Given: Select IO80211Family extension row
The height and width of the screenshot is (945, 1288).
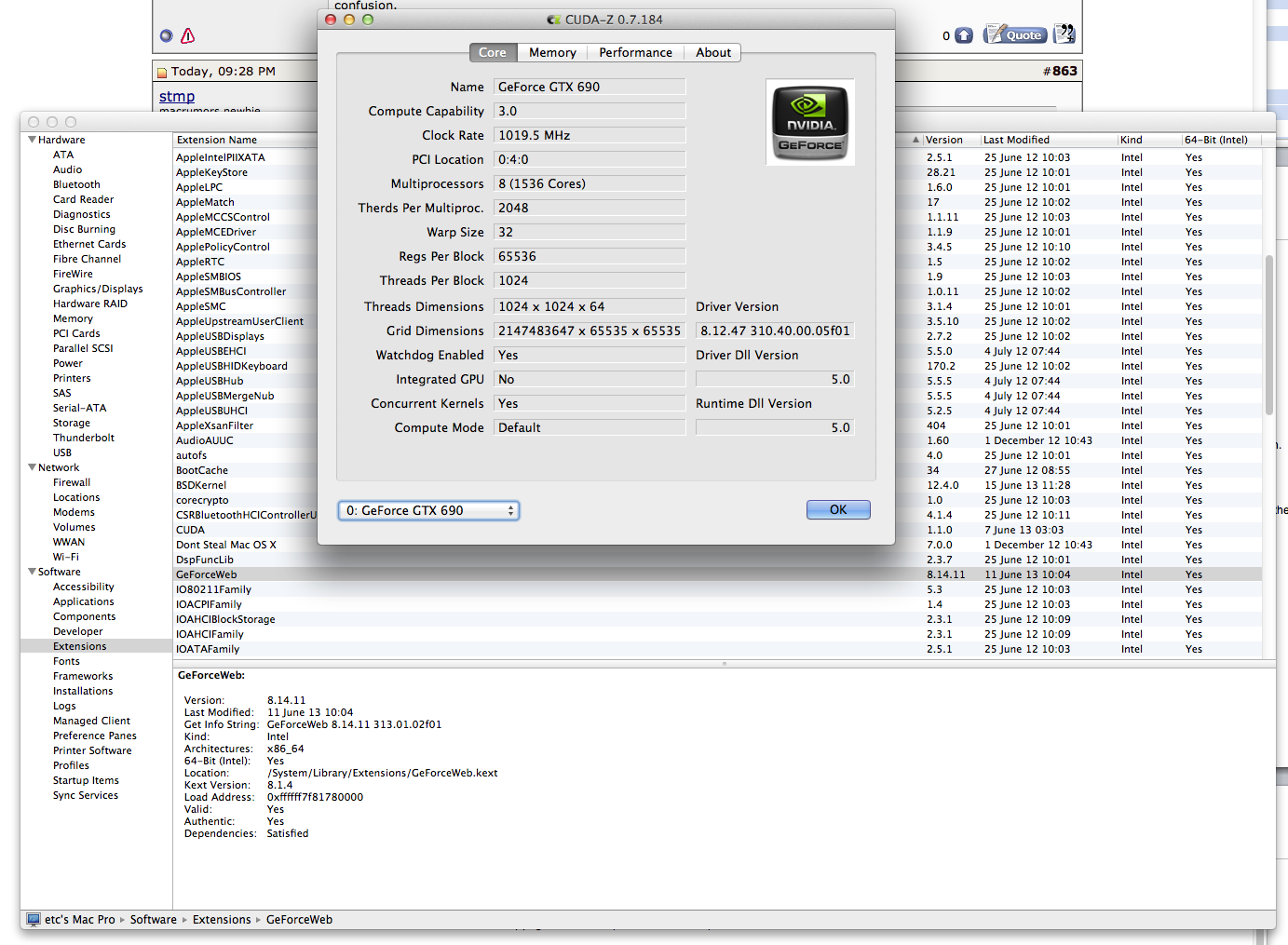Looking at the screenshot, I should point(717,589).
